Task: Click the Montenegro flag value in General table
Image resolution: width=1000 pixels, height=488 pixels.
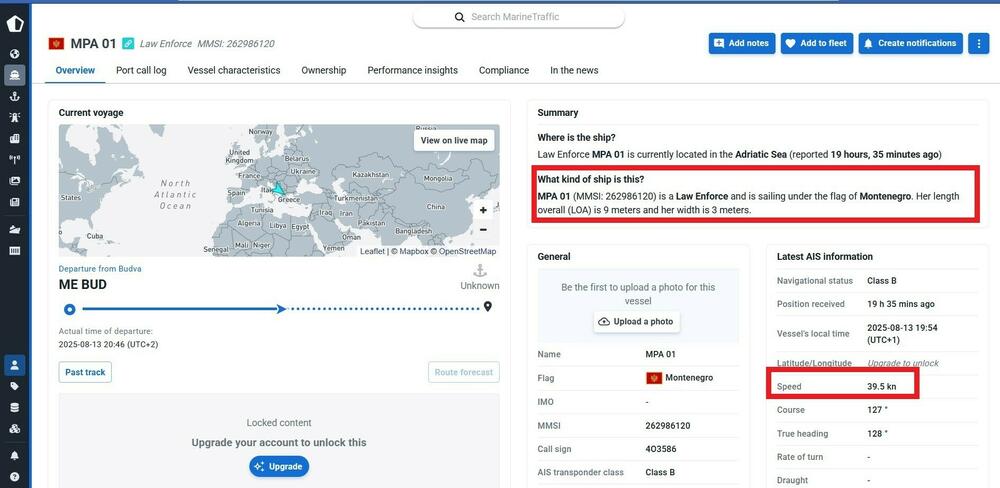Action: click(x=680, y=378)
